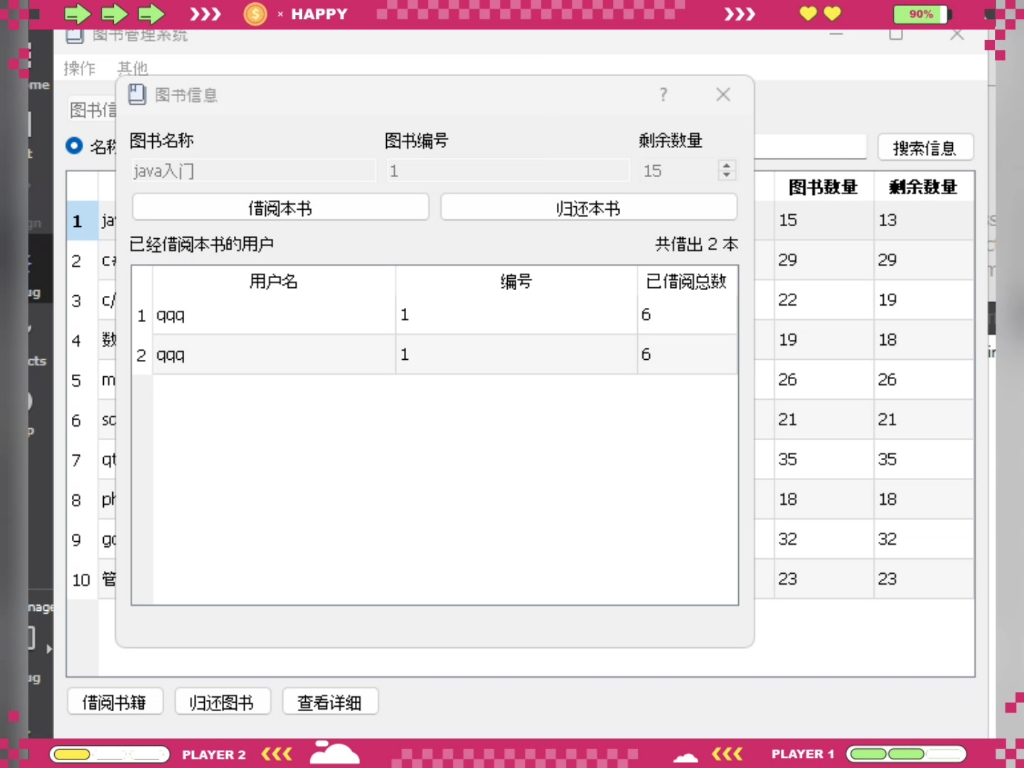Close the 图书信息 dialog
This screenshot has height=768, width=1024.
(723, 95)
